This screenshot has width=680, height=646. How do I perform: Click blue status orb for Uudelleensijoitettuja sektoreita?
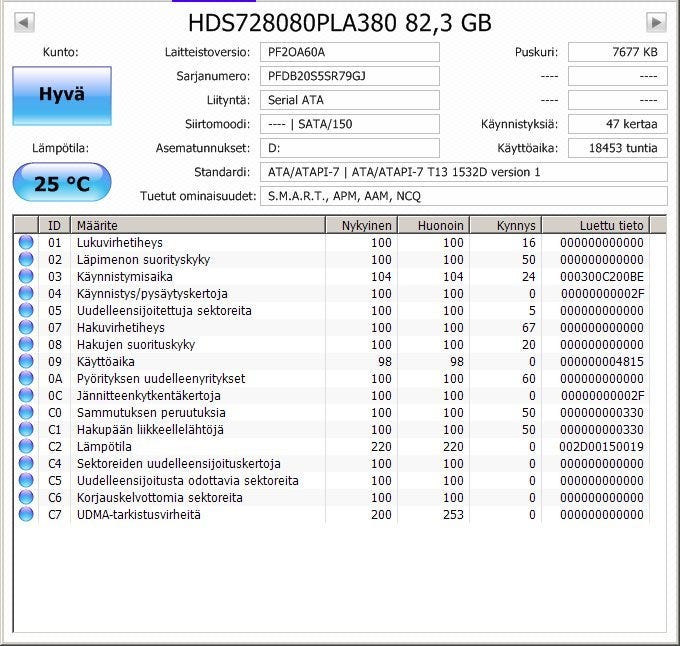26,310
